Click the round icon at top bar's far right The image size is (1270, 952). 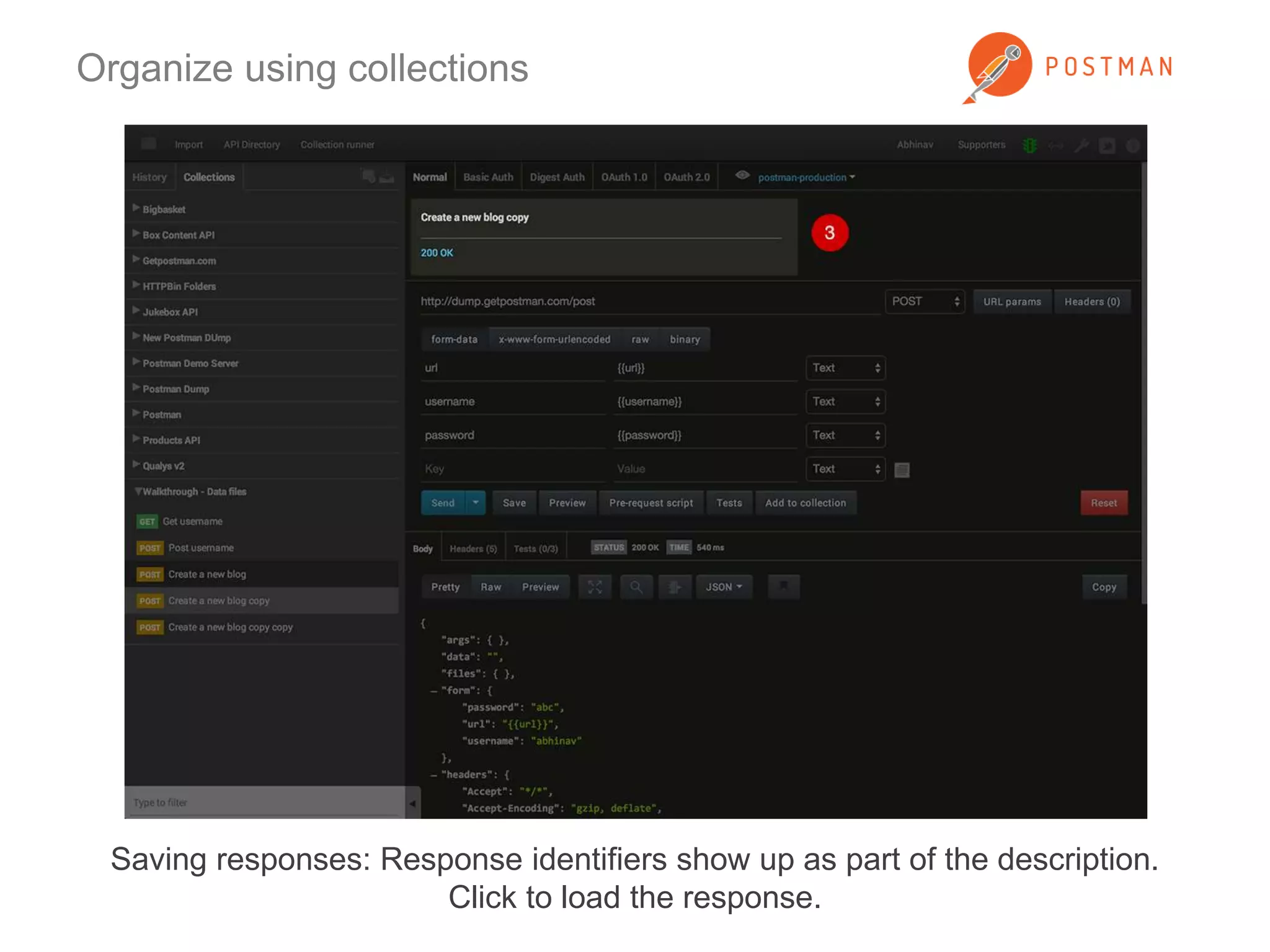coord(1132,146)
